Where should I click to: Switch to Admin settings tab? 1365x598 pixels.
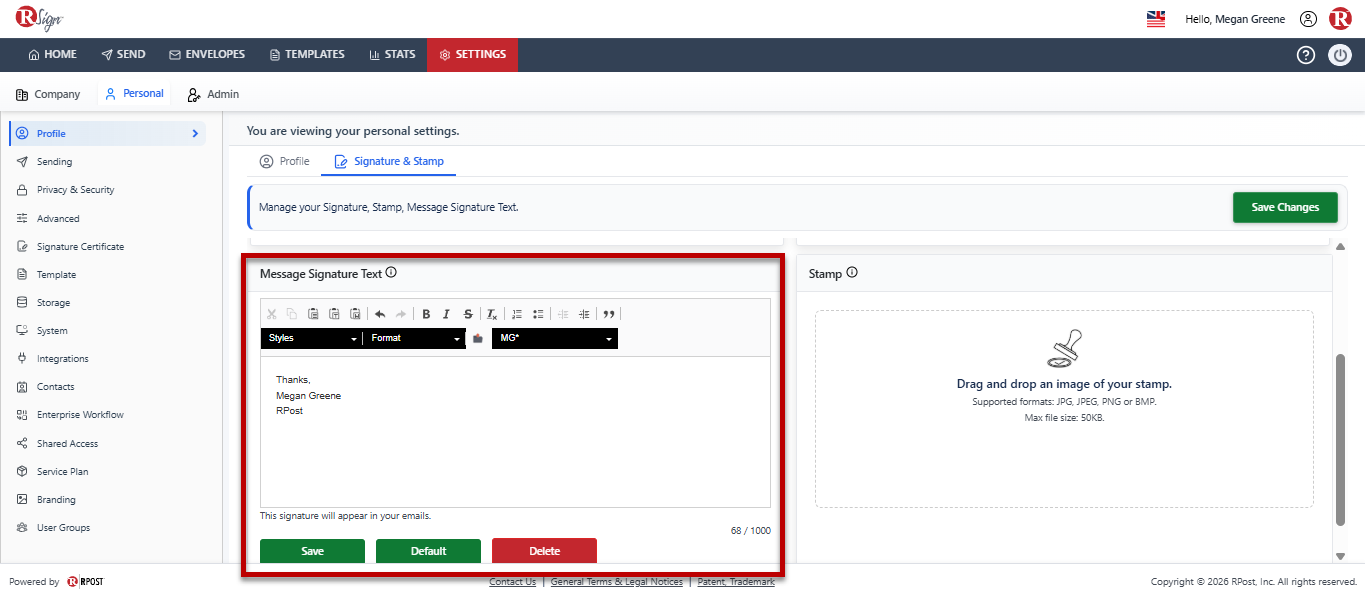tap(213, 94)
